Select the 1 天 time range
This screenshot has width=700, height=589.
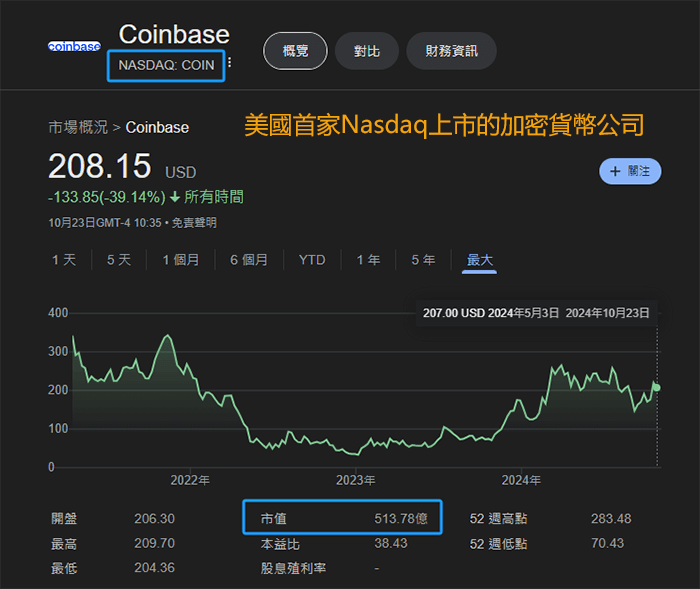click(64, 260)
